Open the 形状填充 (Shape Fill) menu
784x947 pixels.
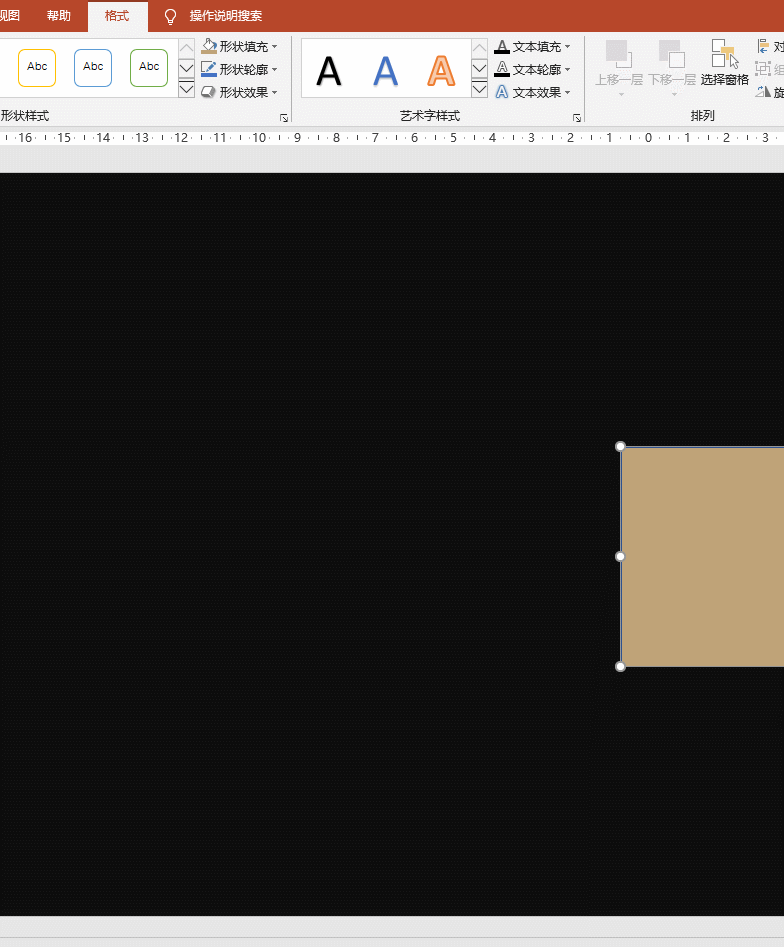click(x=239, y=46)
